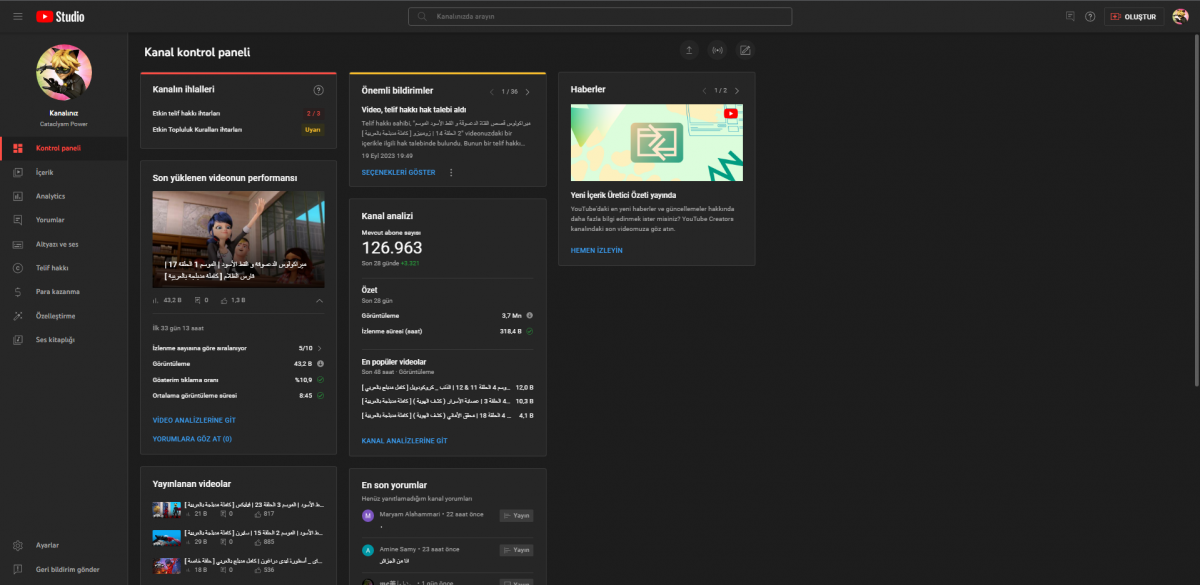
Task: Click the 43,2 B views stat under latest video
Action: (166, 300)
